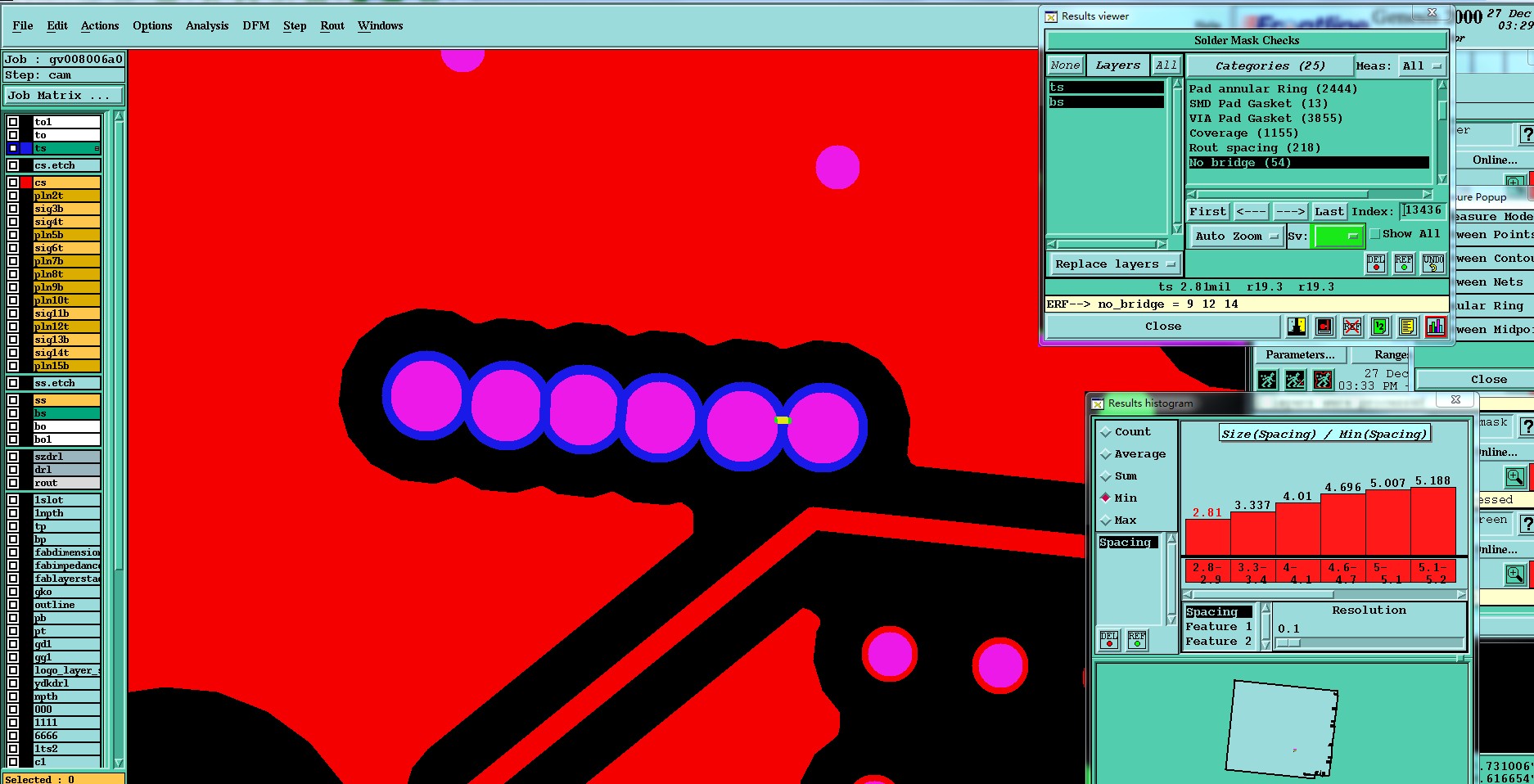Viewport: 1534px width, 784px height.
Task: Toggle the checkbox for layer ts
Action: (13, 148)
